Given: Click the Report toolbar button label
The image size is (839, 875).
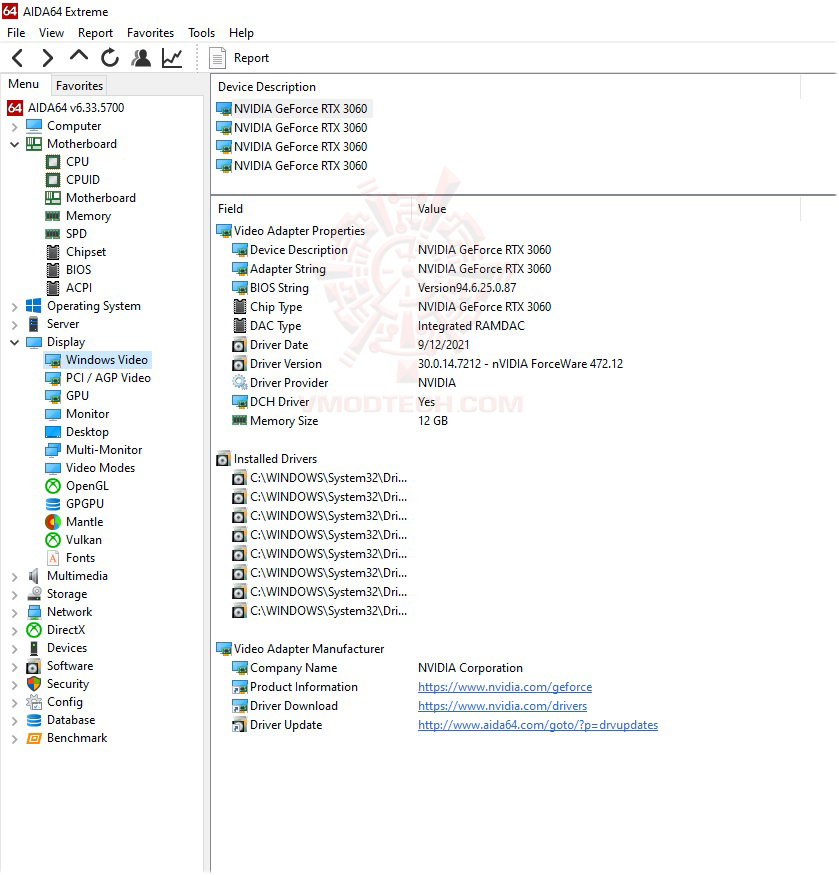Looking at the screenshot, I should pyautogui.click(x=251, y=58).
